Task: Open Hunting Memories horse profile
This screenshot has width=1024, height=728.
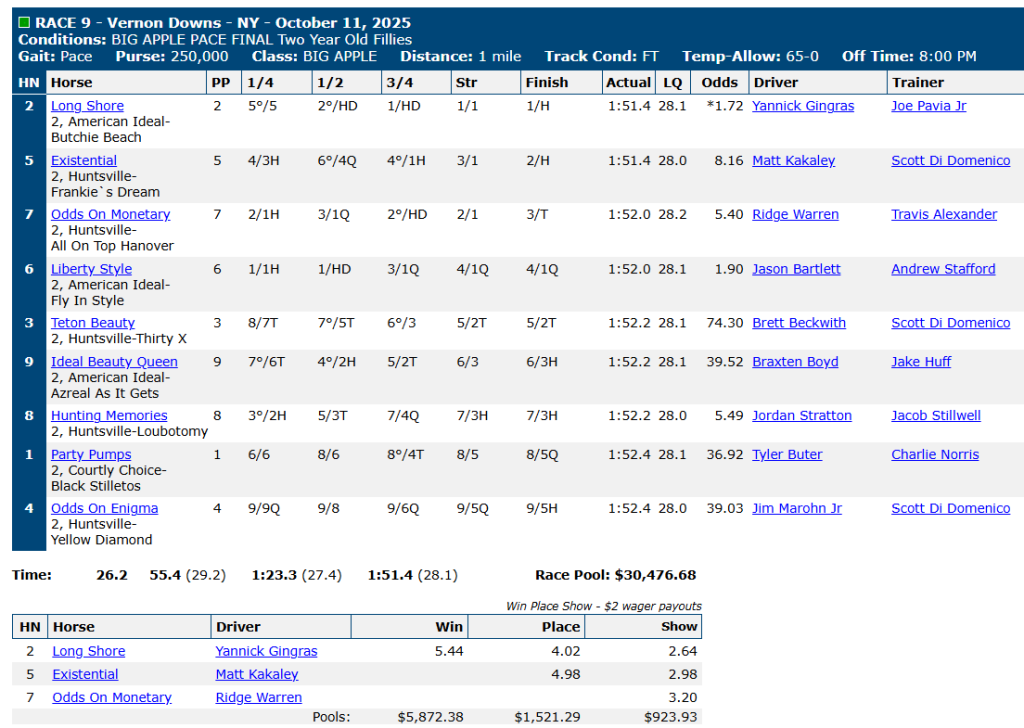Action: click(109, 416)
